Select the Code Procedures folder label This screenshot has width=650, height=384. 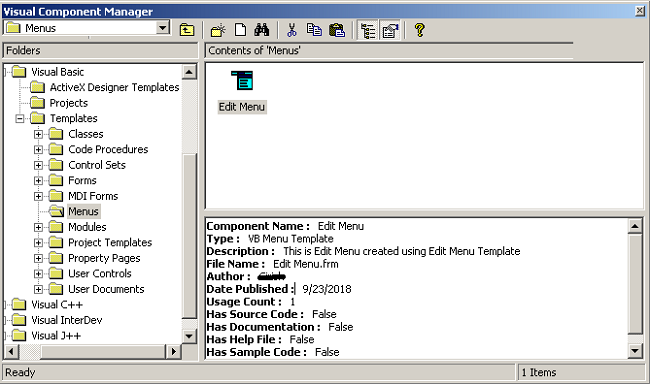(108, 149)
